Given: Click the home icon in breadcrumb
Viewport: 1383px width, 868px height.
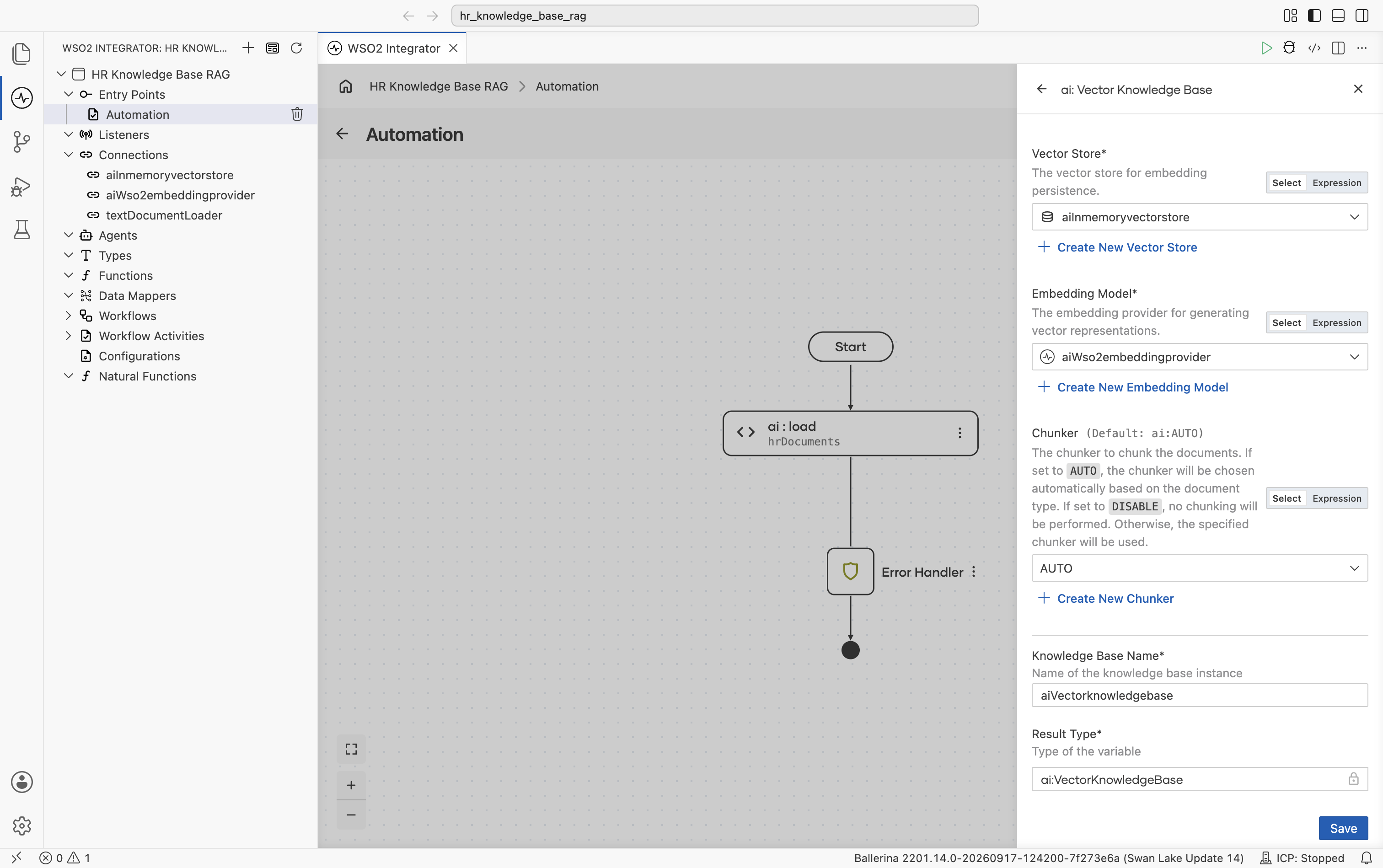Looking at the screenshot, I should [x=346, y=86].
